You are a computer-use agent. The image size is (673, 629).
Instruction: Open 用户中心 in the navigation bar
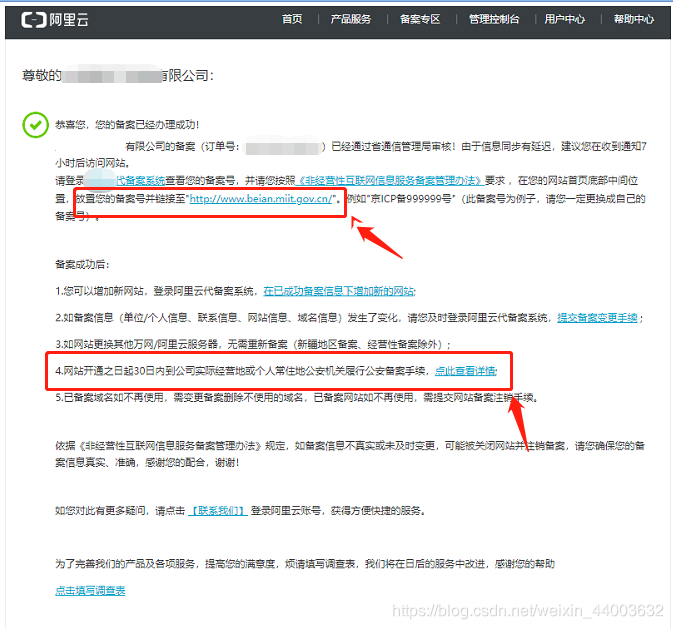[564, 19]
